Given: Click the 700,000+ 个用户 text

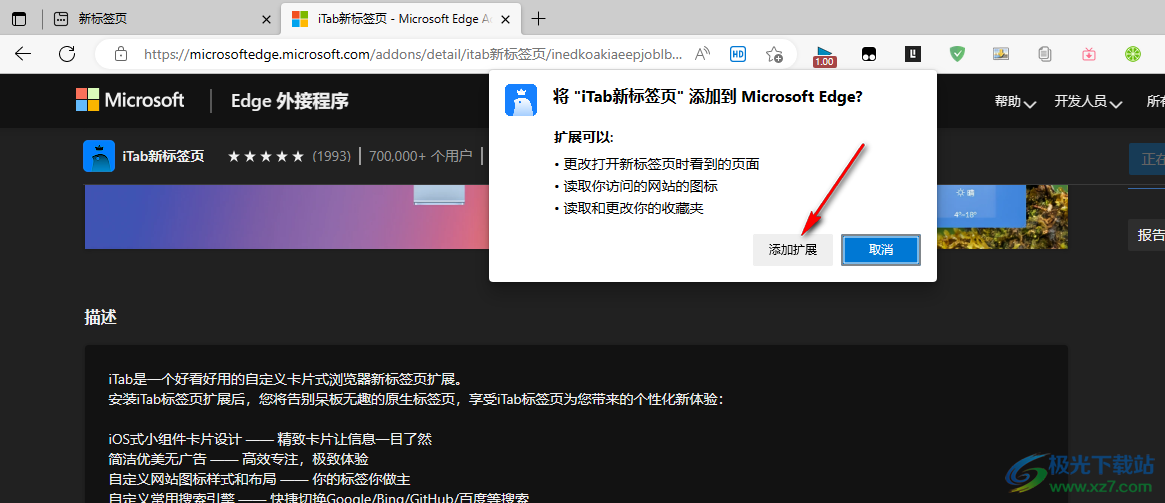Looking at the screenshot, I should click(x=421, y=156).
